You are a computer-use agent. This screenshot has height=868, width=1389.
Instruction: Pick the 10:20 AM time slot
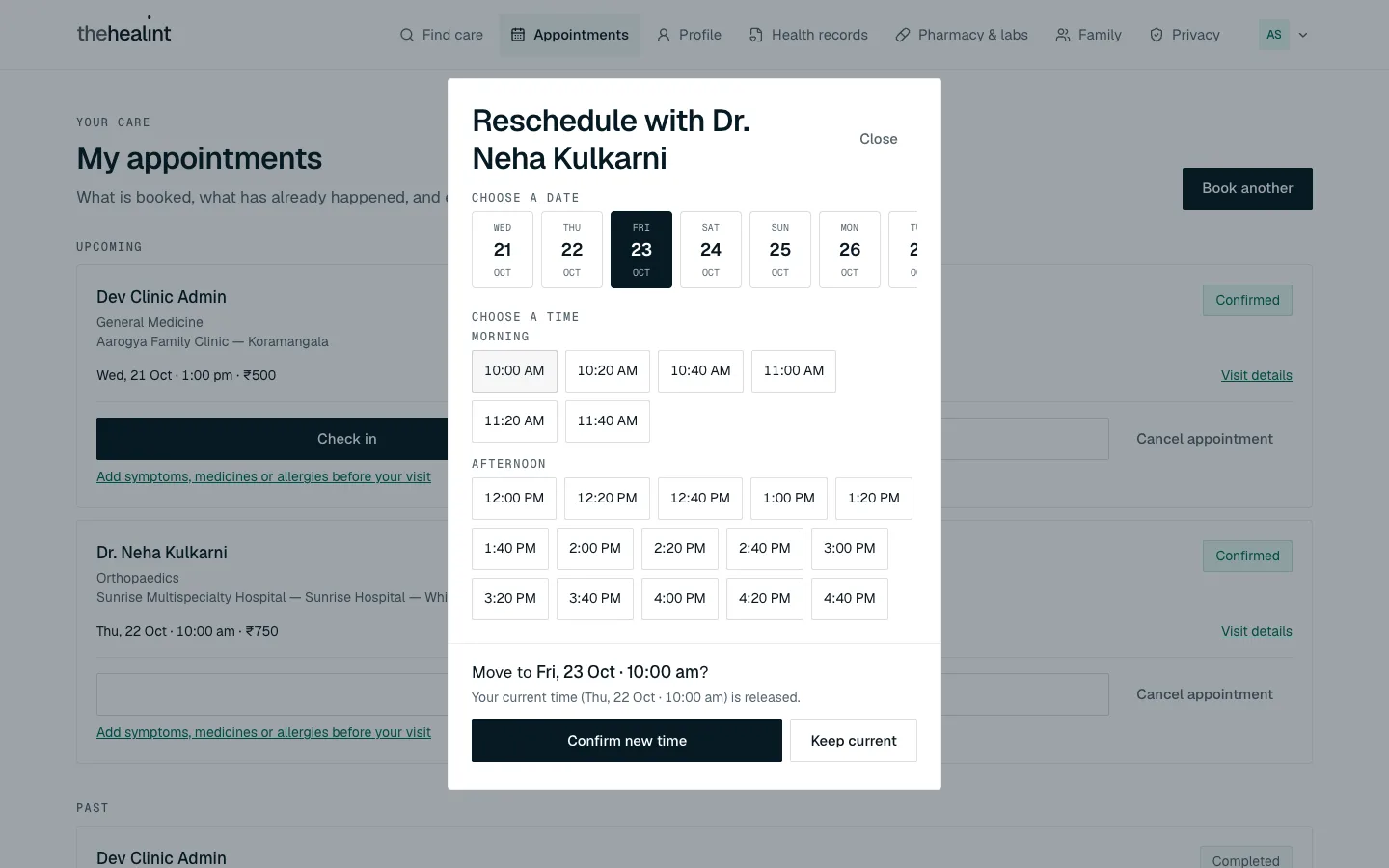608,371
